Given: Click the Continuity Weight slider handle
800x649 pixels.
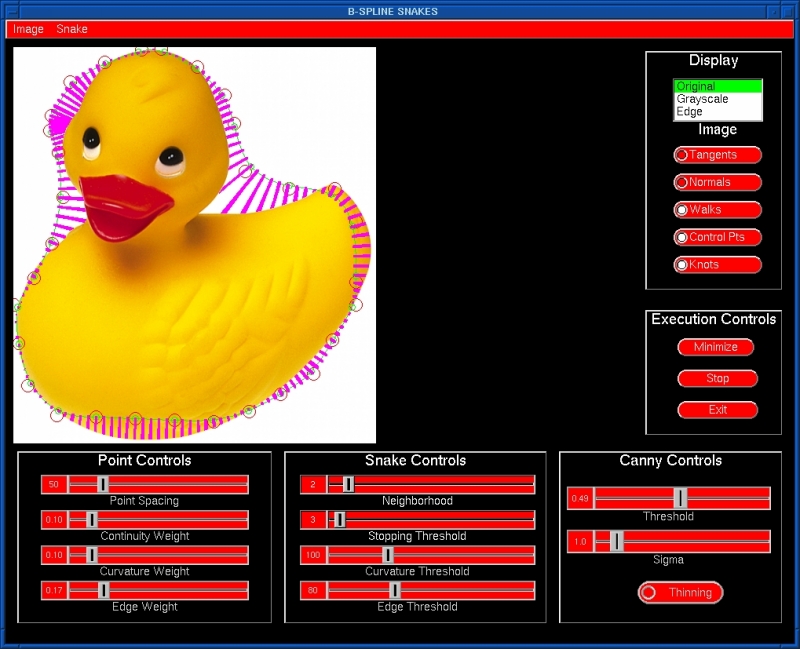Looking at the screenshot, I should pos(91,520).
